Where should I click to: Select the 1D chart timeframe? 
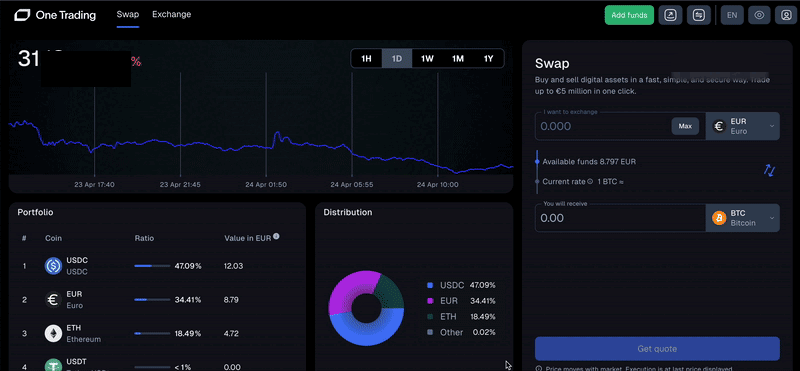397,59
